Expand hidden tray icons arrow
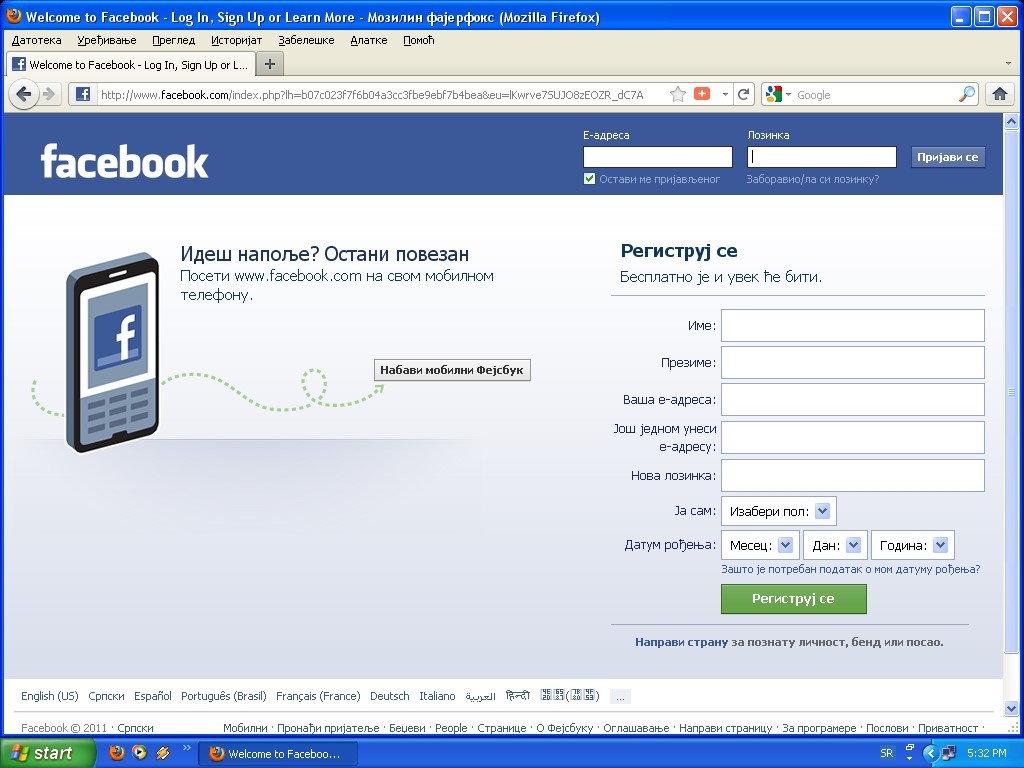The image size is (1024, 768). pos(931,754)
